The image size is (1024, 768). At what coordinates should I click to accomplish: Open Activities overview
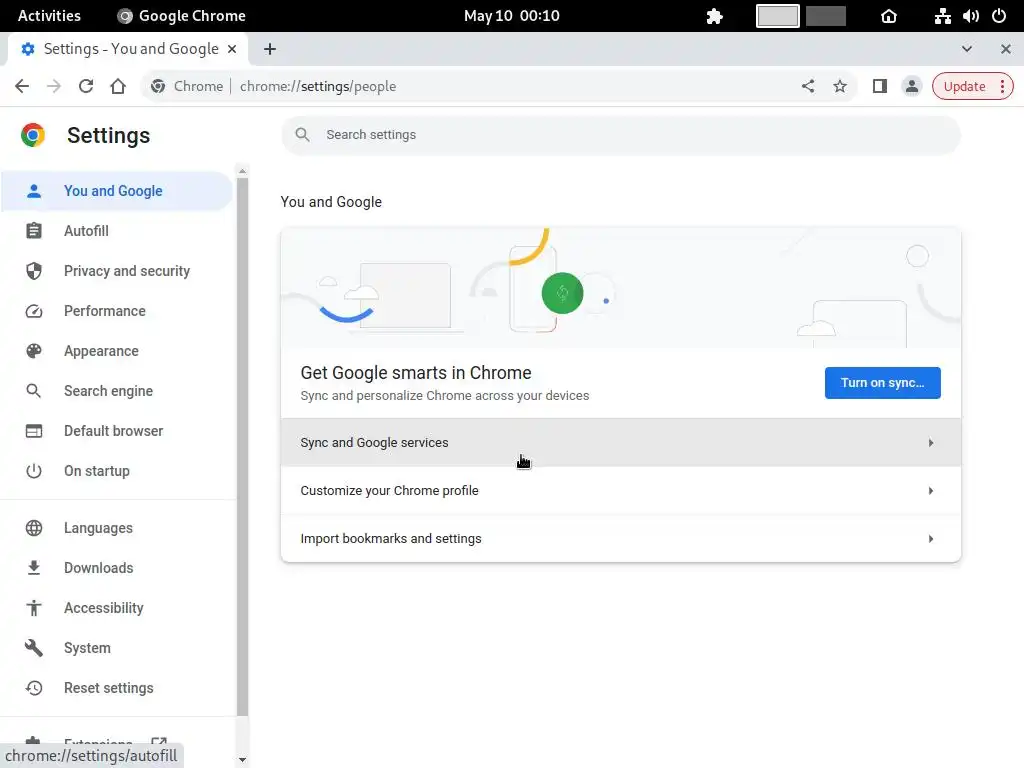pos(49,16)
